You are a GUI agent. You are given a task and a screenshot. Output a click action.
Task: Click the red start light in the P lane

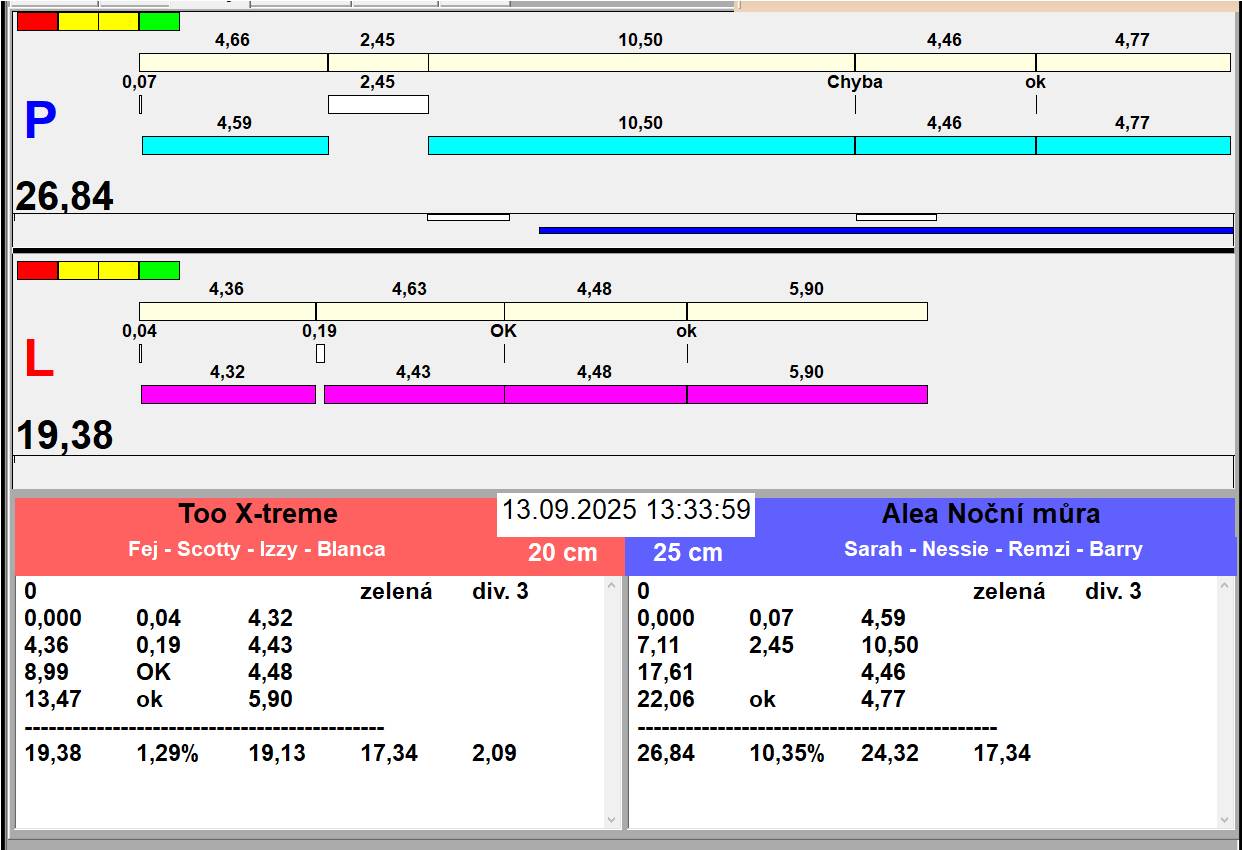38,21
